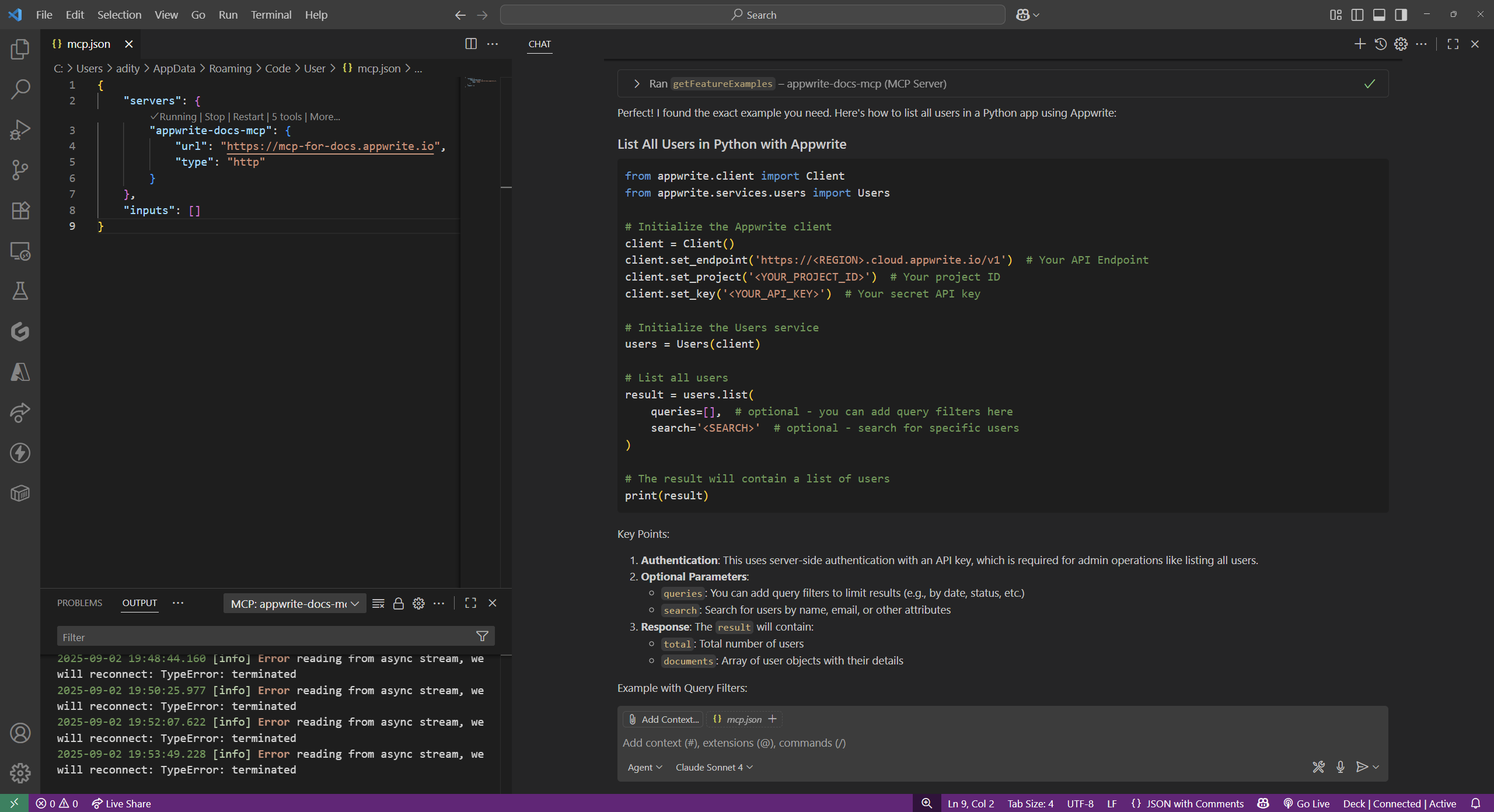Open the Testing flask view
This screenshot has height=812, width=1494.
point(20,291)
